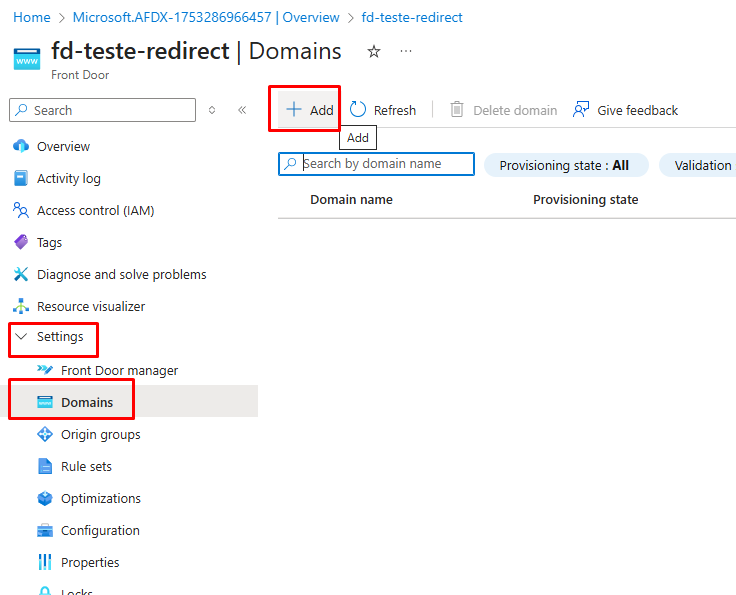Open the Validation filter pill
The image size is (736, 595).
[698, 165]
